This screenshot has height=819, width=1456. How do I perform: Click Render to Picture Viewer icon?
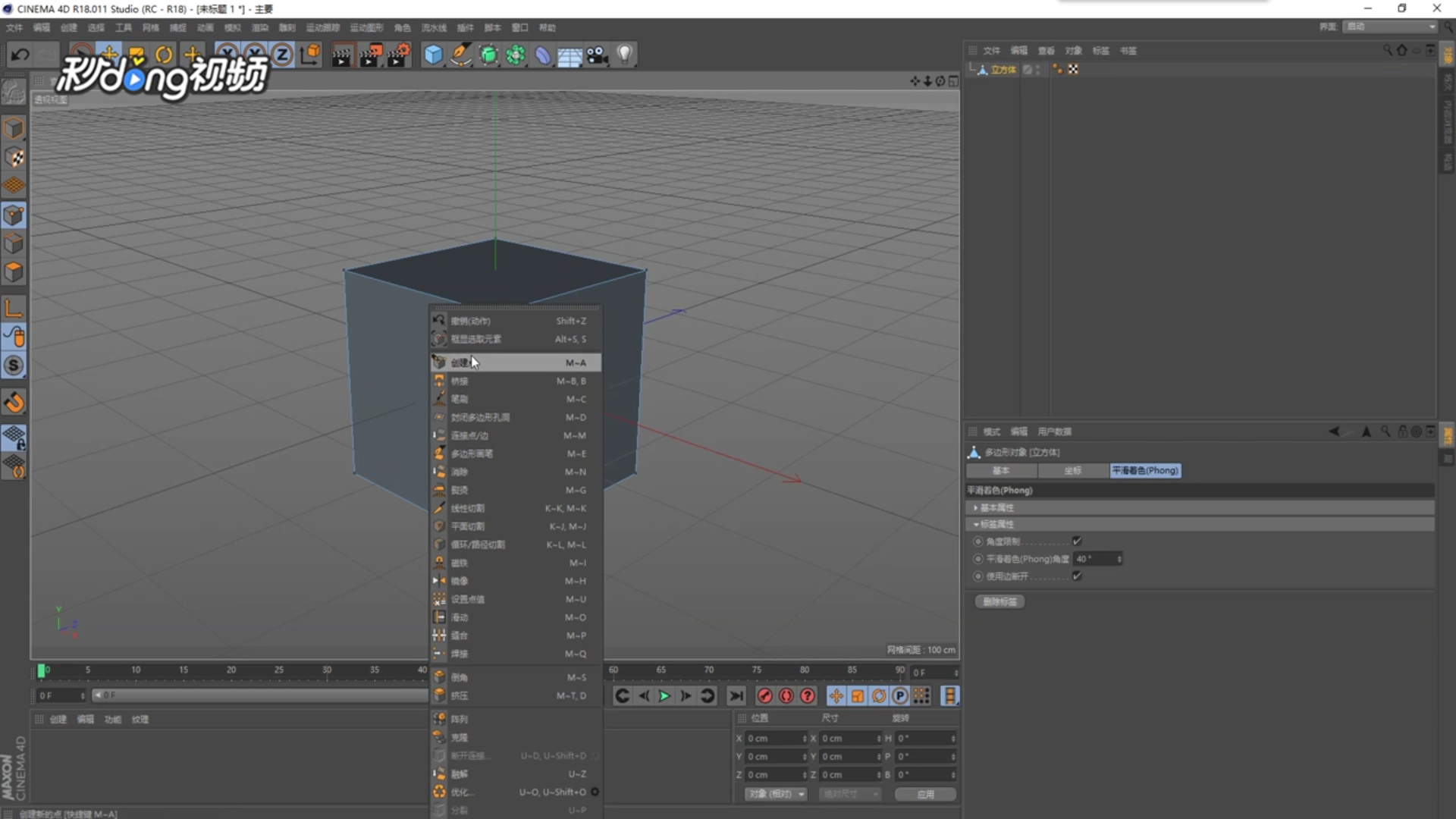[x=370, y=55]
